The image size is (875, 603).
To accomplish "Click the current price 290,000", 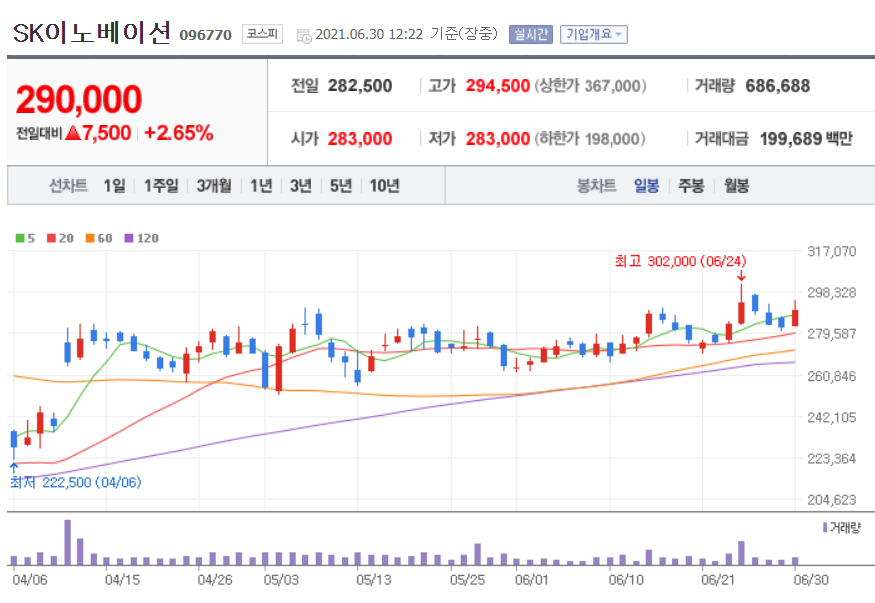I will click(x=79, y=99).
